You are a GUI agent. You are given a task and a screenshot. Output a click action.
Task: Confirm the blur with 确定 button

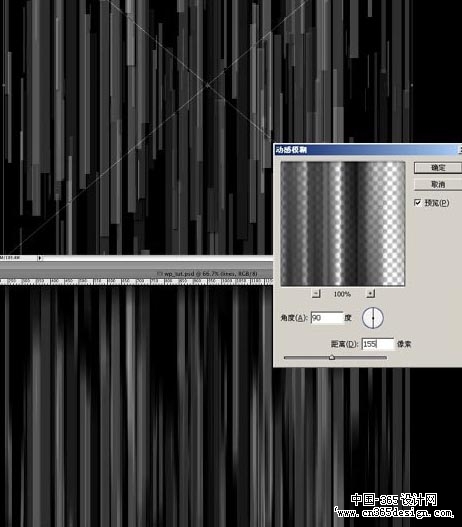pyautogui.click(x=438, y=167)
